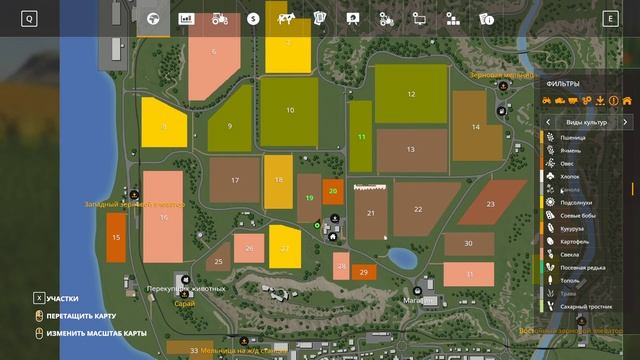Toggle the exclamation mark map filter
The width and height of the screenshot is (640, 360).
pyautogui.click(x=613, y=100)
